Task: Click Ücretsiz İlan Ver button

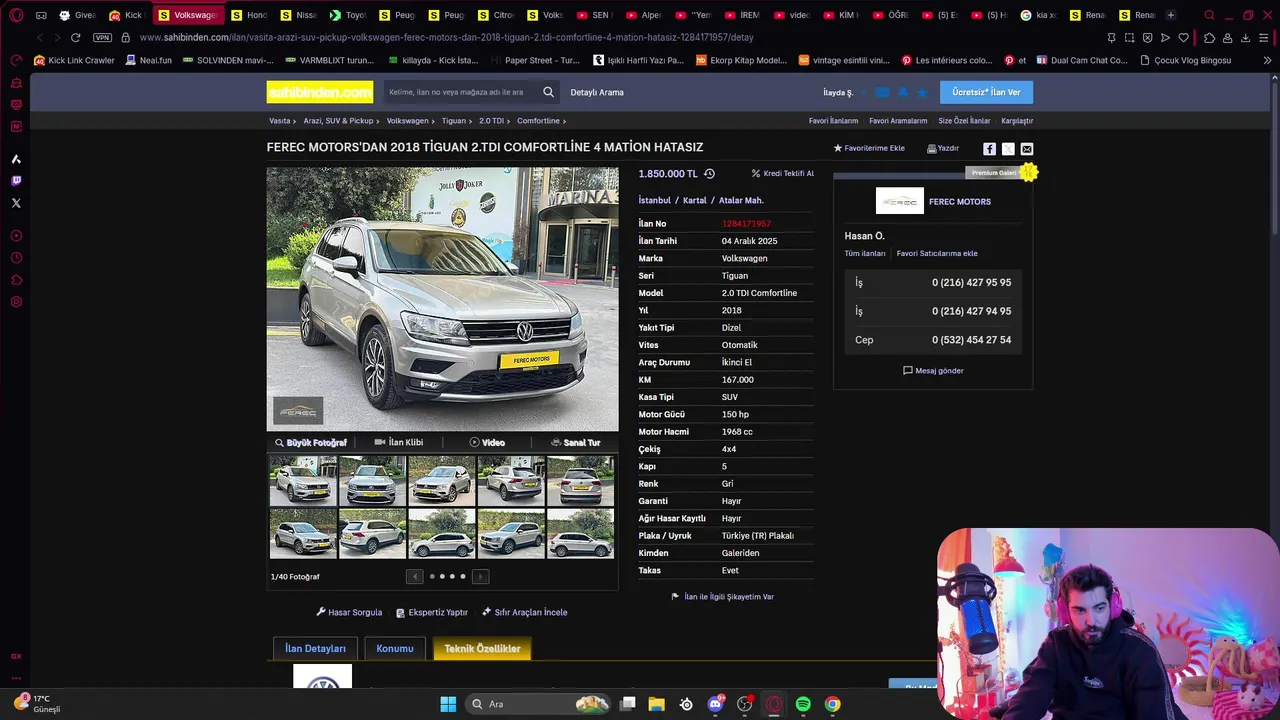Action: tap(986, 92)
